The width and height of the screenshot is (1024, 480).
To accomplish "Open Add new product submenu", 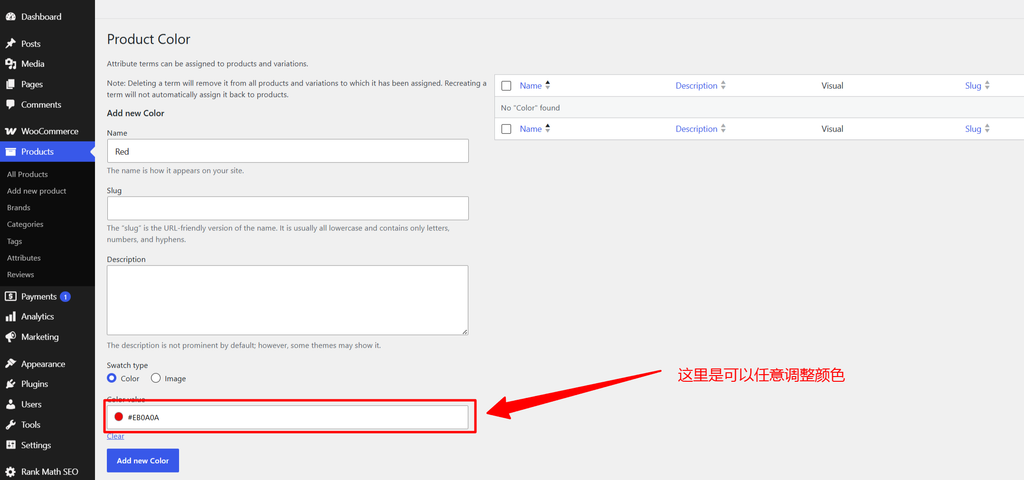I will pyautogui.click(x=37, y=191).
